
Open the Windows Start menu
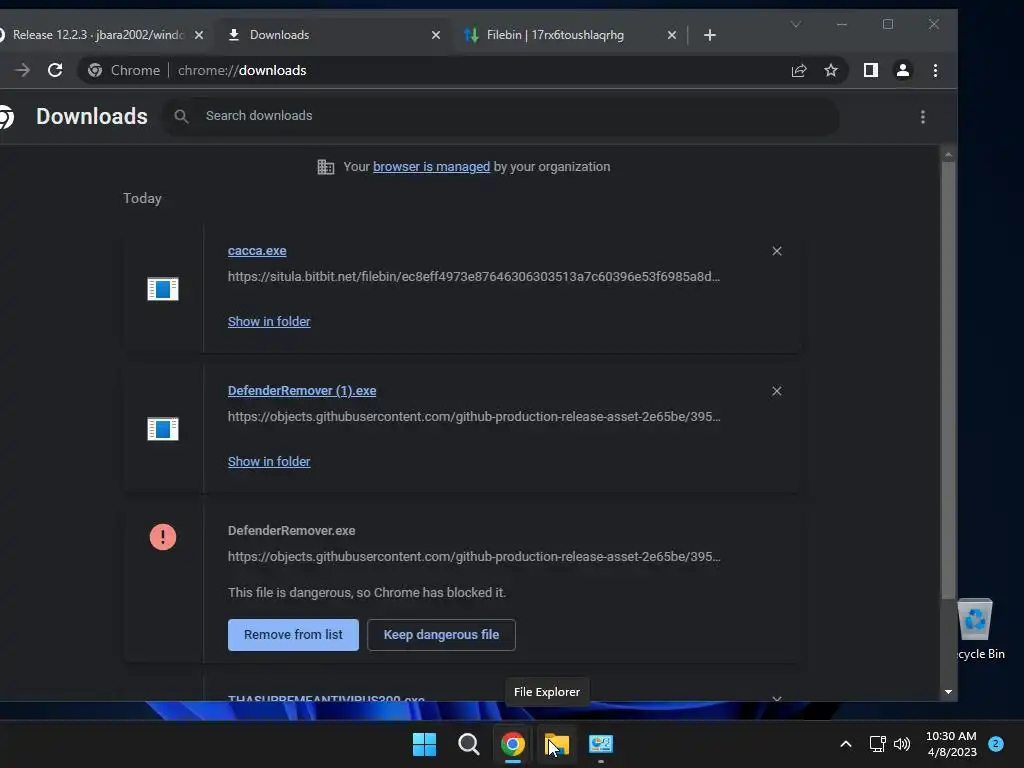click(x=424, y=744)
